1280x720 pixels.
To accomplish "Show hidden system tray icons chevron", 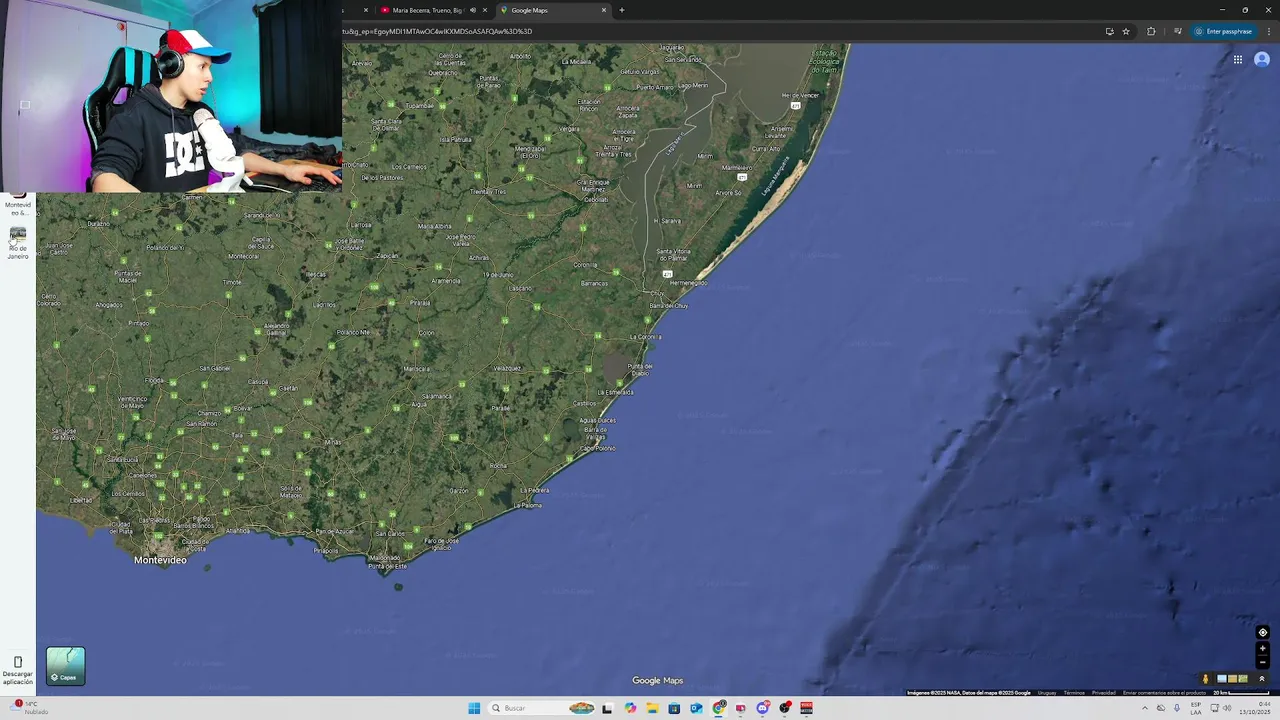I will tap(1145, 708).
